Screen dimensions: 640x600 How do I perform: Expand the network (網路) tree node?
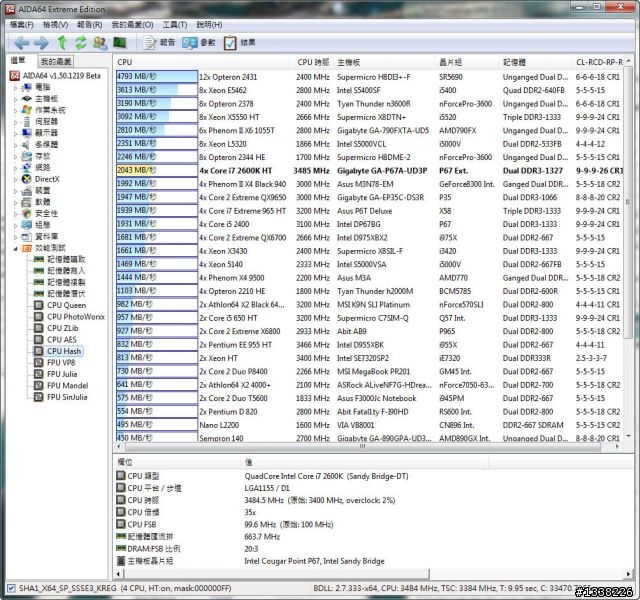click(x=15, y=167)
